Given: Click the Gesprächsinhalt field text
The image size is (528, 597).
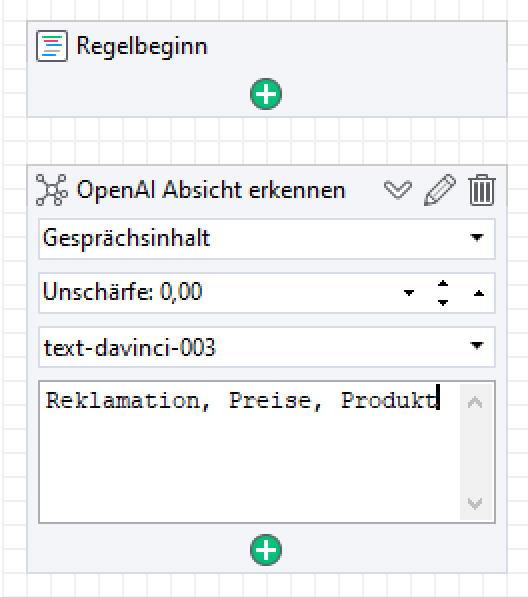Looking at the screenshot, I should (x=126, y=238).
